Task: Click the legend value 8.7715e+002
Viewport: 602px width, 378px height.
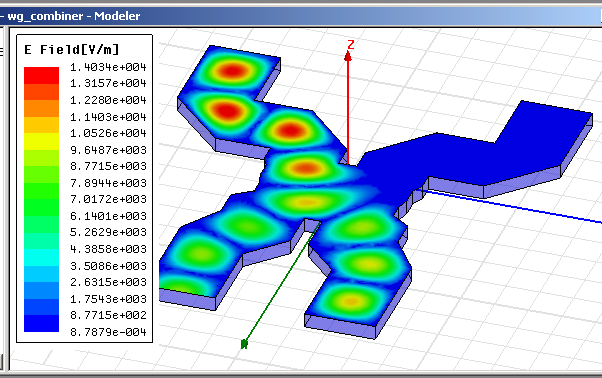Action: [x=108, y=315]
